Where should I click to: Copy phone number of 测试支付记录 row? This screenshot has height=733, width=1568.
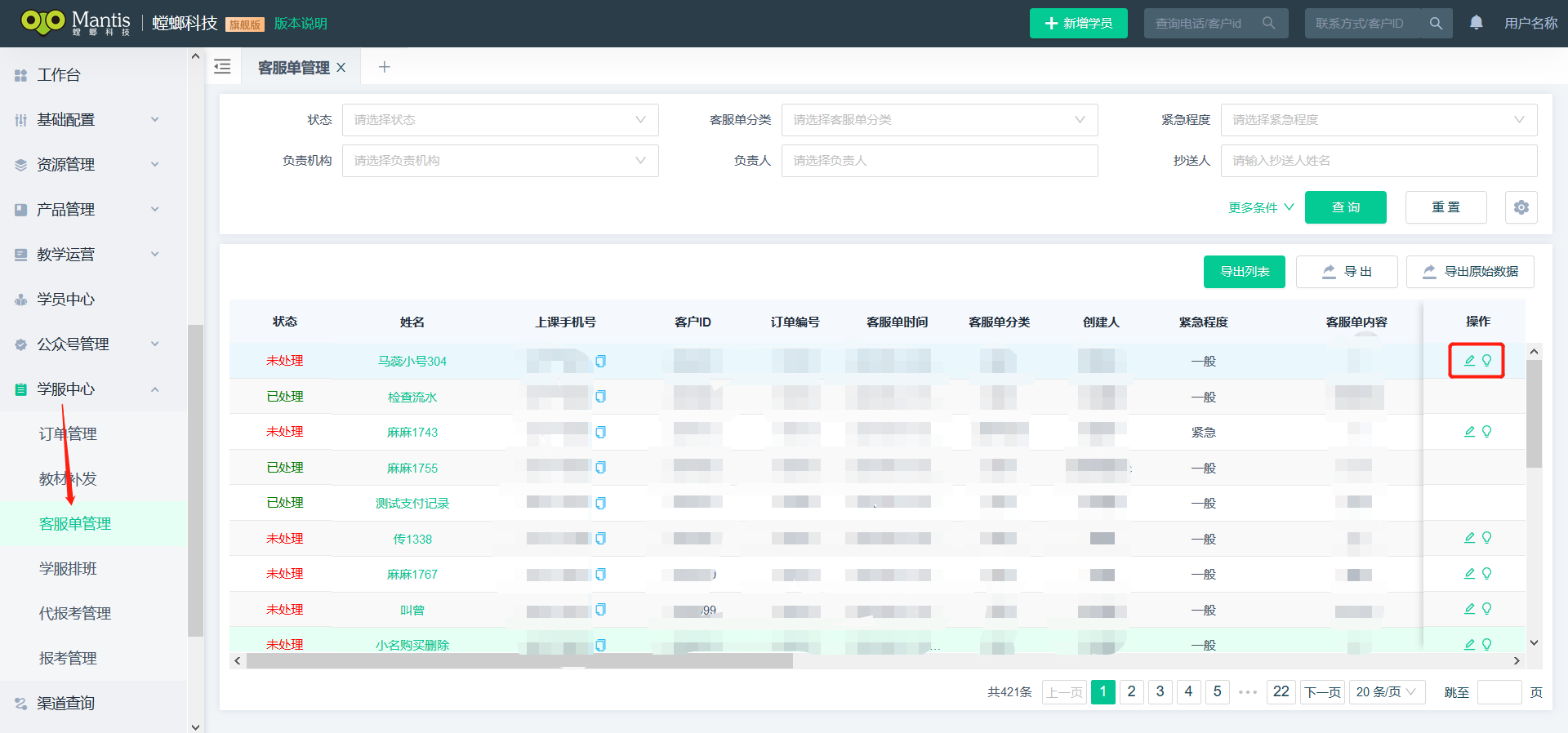600,503
